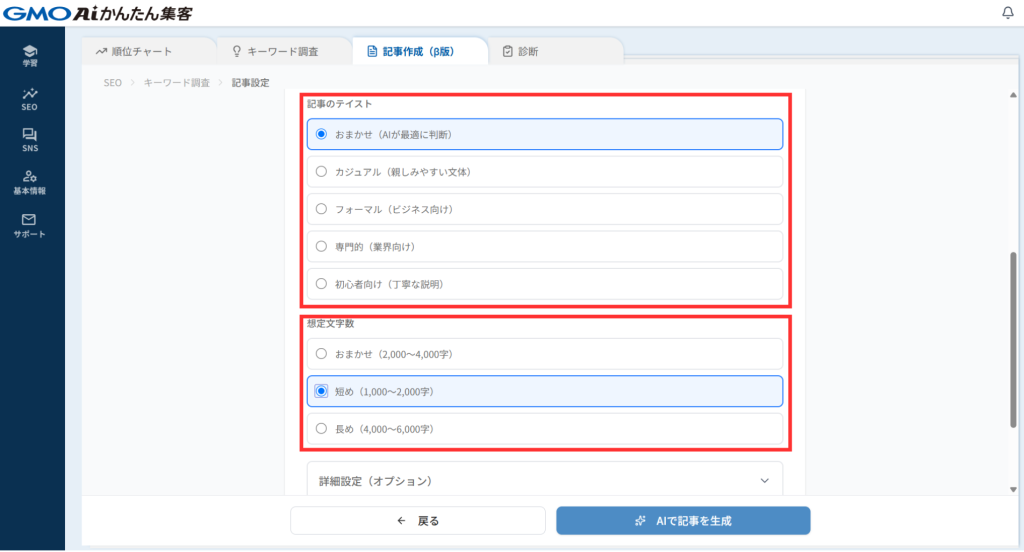1024x552 pixels.
Task: Open the 学習 sidebar icon
Action: coord(31,55)
